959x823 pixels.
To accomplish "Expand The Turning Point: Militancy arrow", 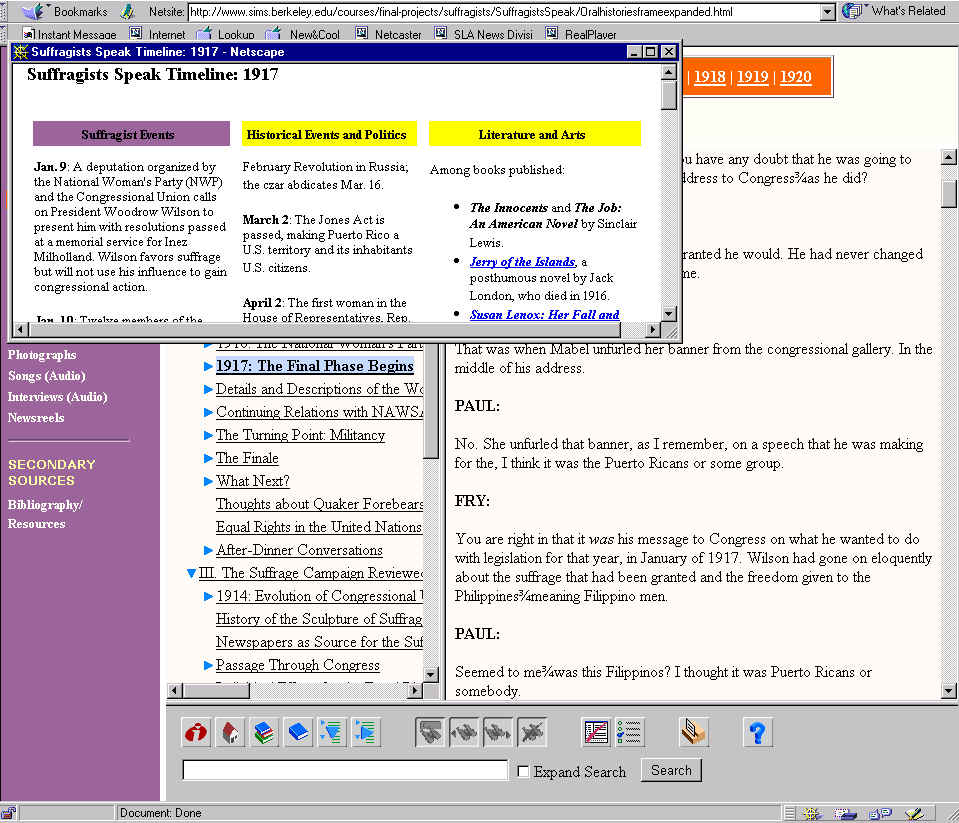I will click(x=208, y=435).
